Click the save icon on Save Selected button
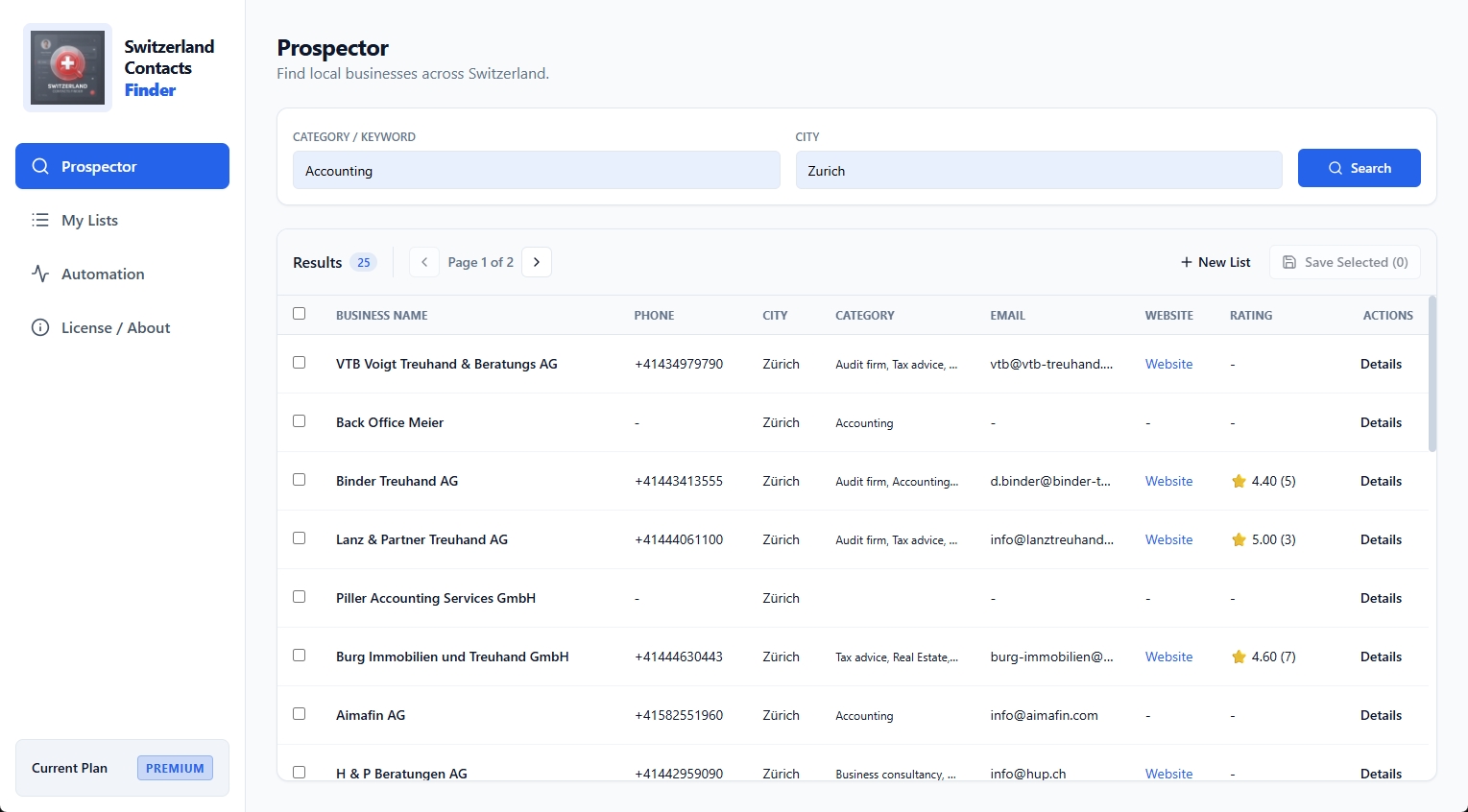This screenshot has width=1468, height=812. 1290,262
